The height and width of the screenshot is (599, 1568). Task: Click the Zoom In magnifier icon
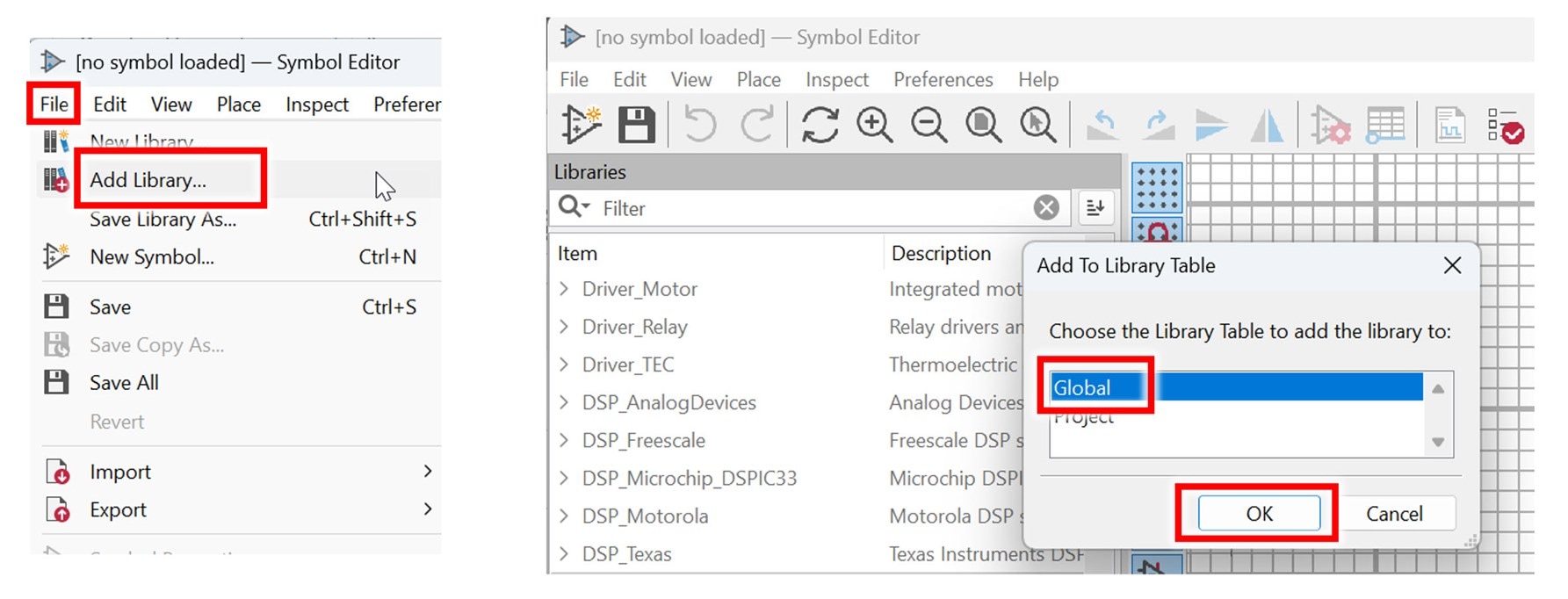point(875,124)
